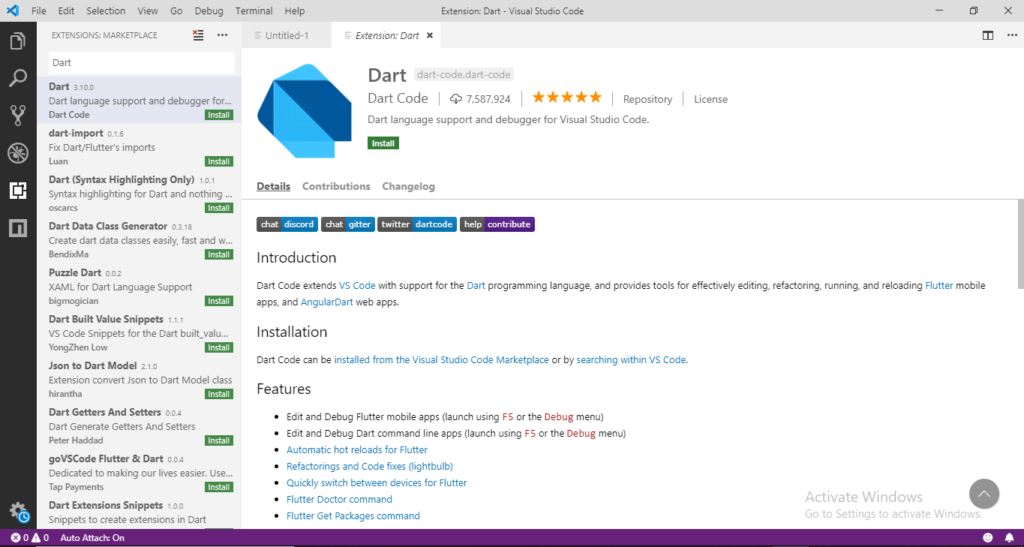
Task: Click the Dart Code publisher name
Action: tap(398, 99)
